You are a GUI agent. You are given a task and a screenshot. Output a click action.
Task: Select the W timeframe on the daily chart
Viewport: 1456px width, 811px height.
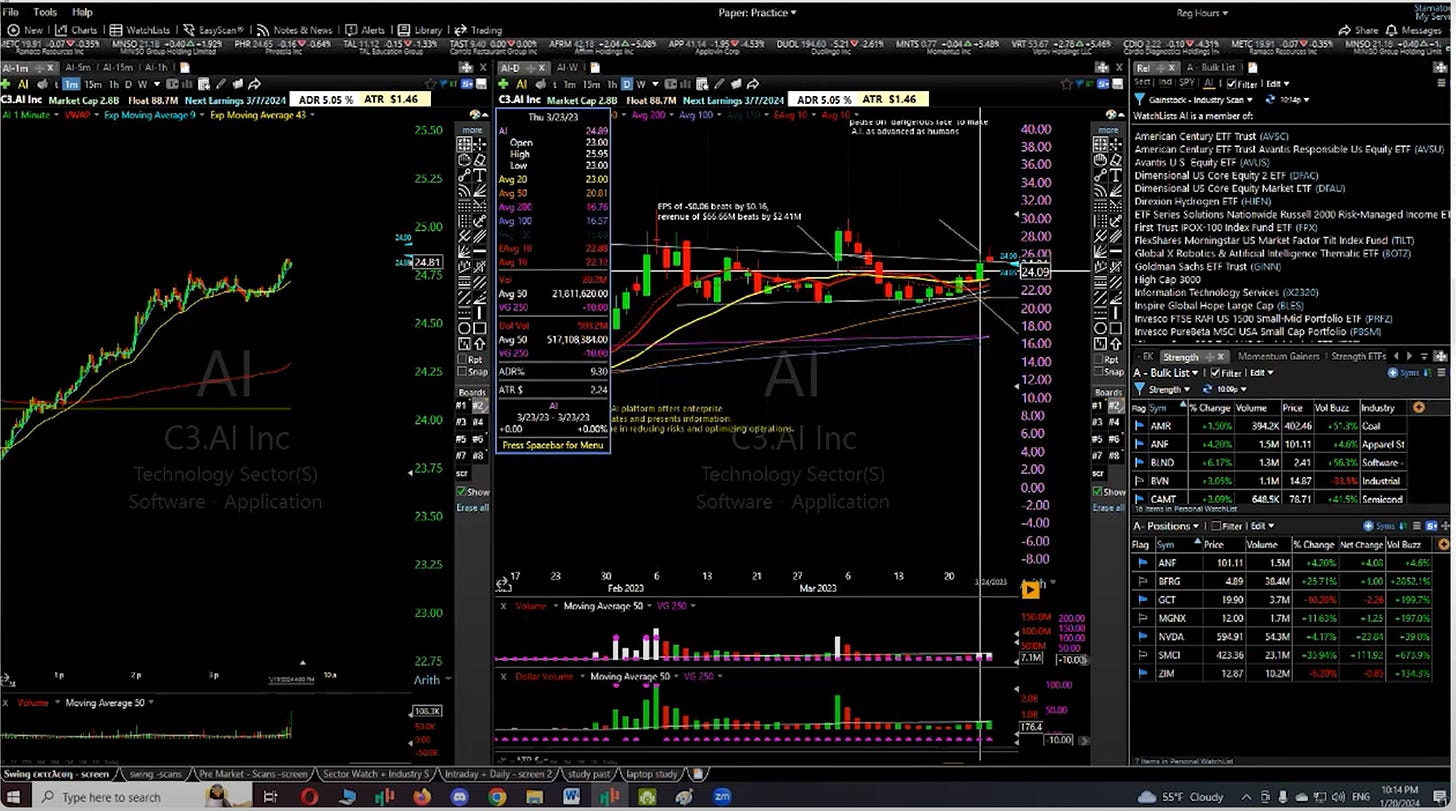click(639, 84)
